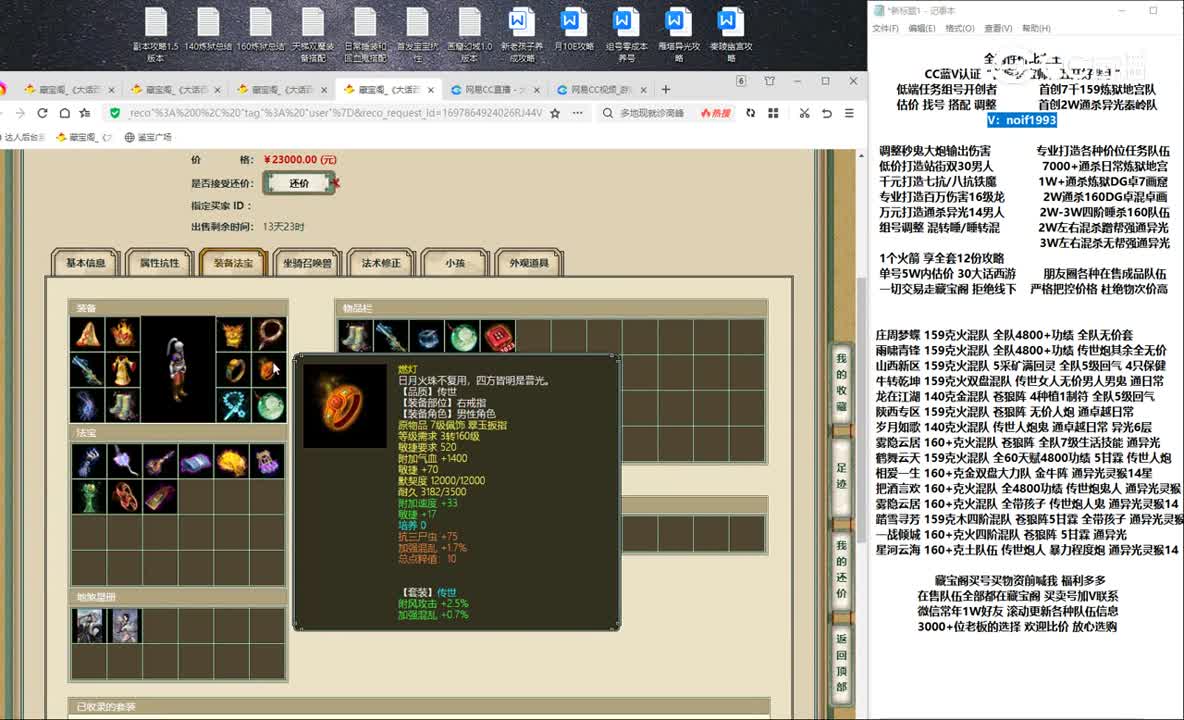Click the hat equipment slot icon
Screen dimensions: 1184x720
[x=88, y=334]
